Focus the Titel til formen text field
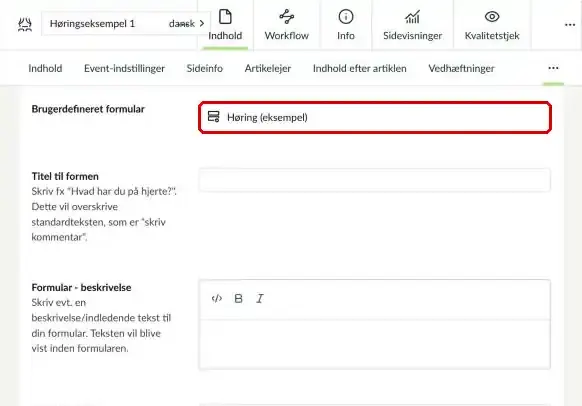 click(x=375, y=180)
